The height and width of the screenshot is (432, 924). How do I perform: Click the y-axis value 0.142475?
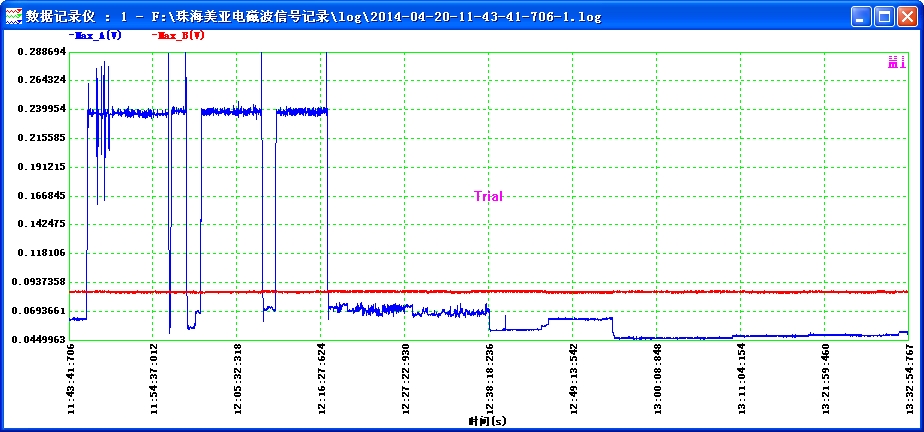41,224
